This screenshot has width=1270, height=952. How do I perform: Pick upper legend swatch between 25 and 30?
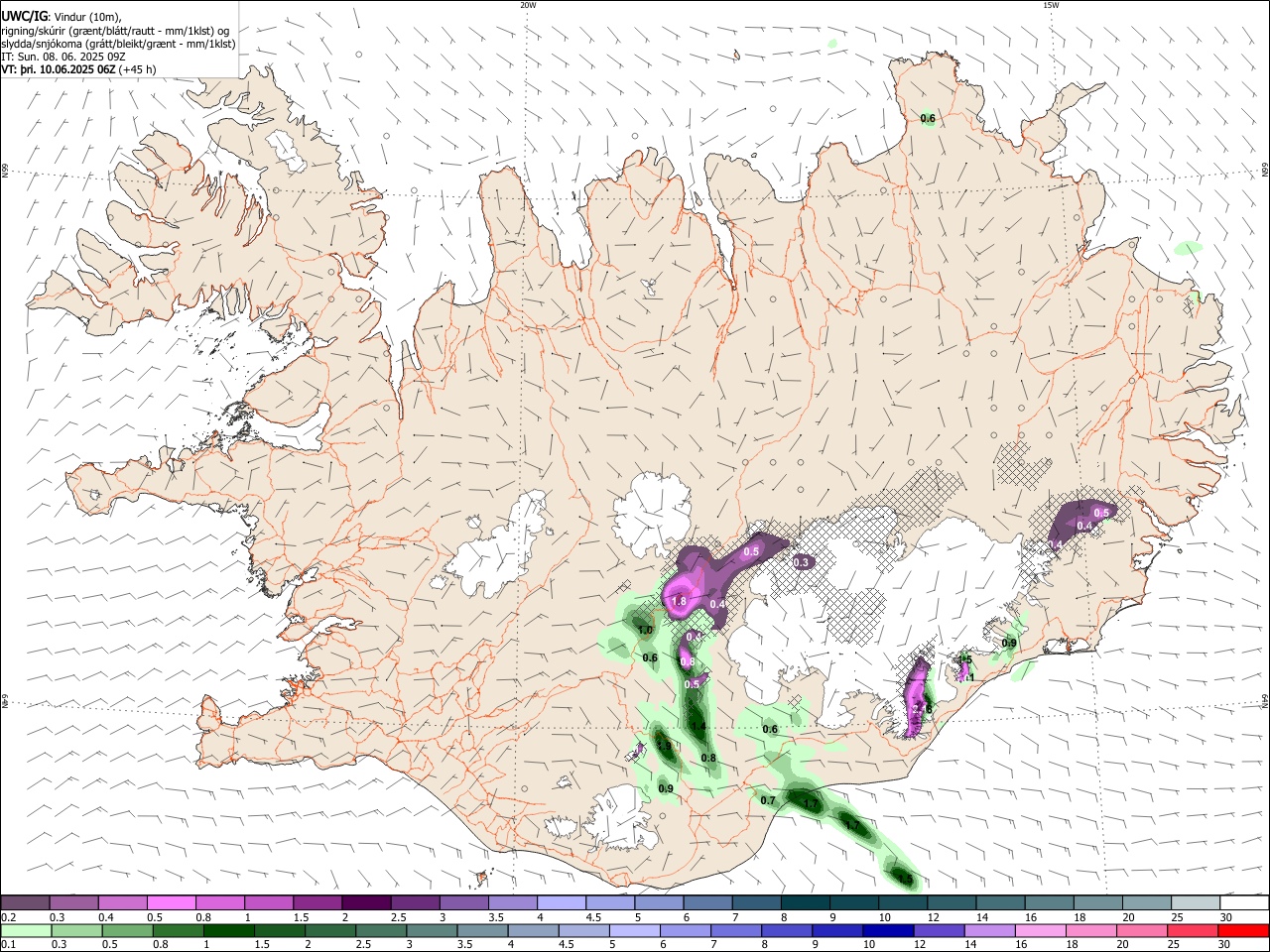point(1196,902)
